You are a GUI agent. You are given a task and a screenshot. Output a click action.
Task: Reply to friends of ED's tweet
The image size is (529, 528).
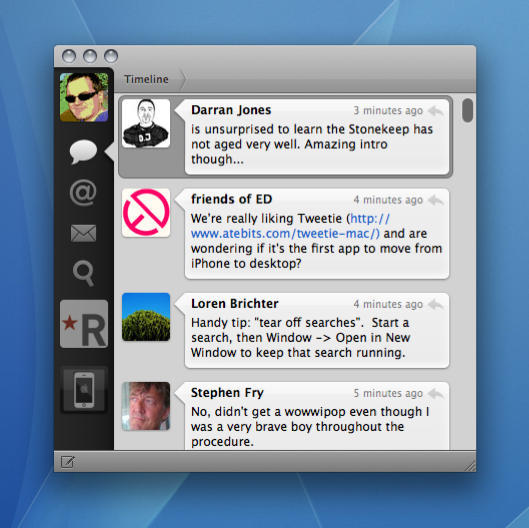point(436,200)
